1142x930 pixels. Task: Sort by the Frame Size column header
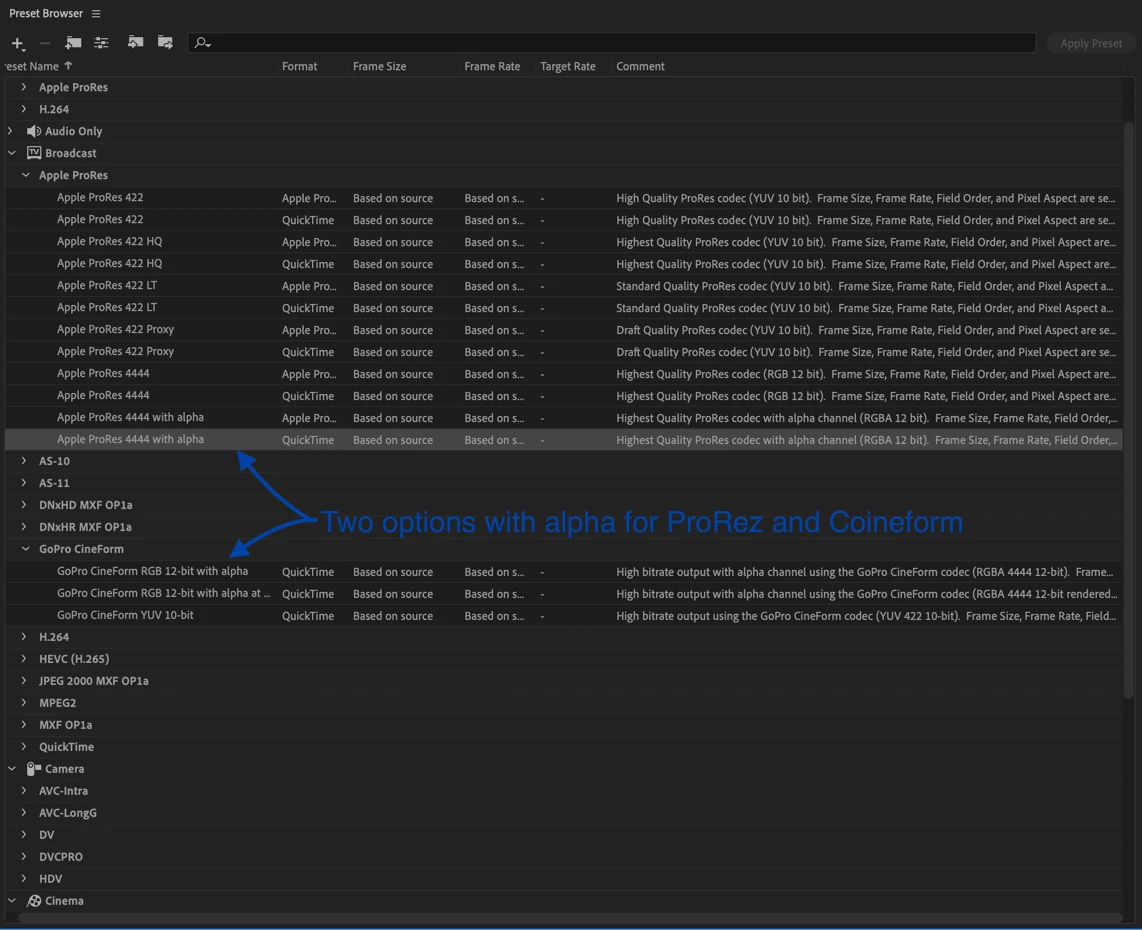coord(379,66)
